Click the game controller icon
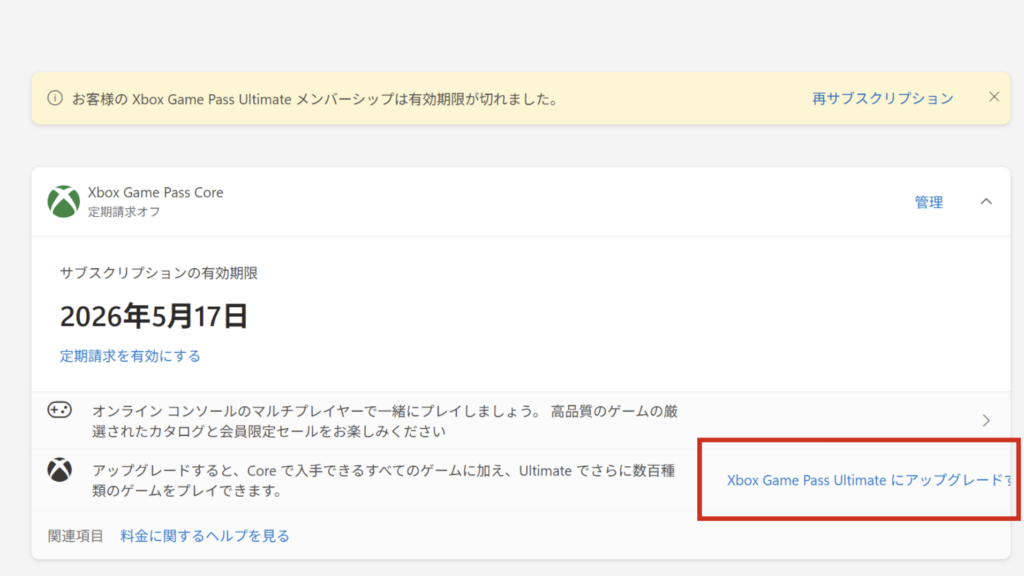 (x=59, y=410)
